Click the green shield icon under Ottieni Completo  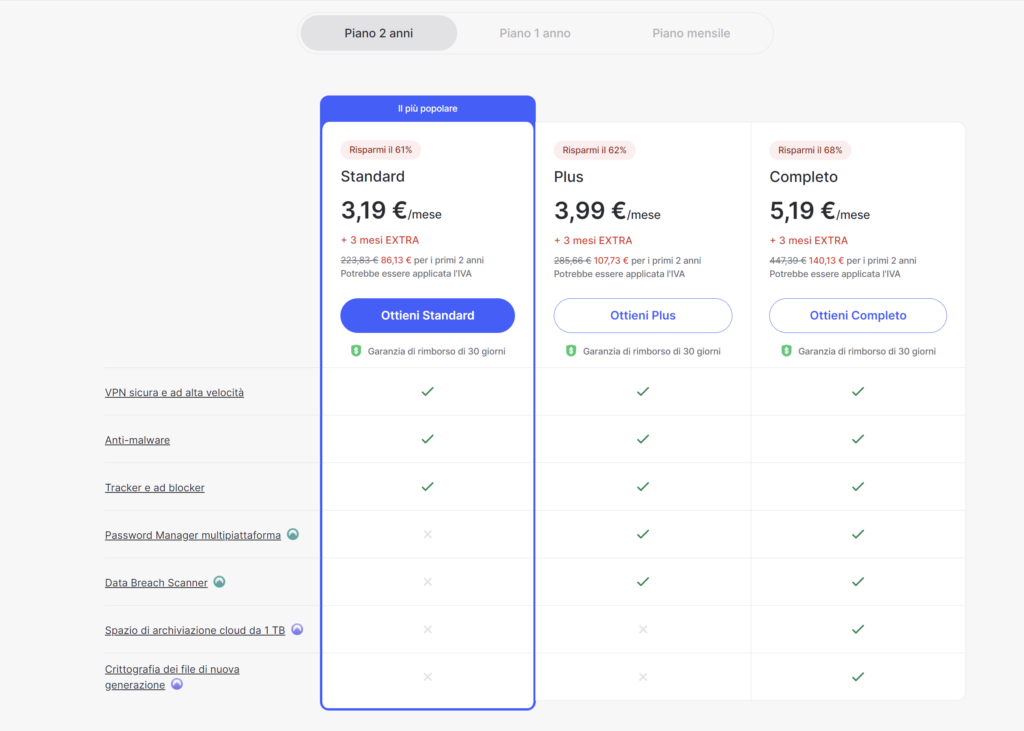[x=786, y=351]
